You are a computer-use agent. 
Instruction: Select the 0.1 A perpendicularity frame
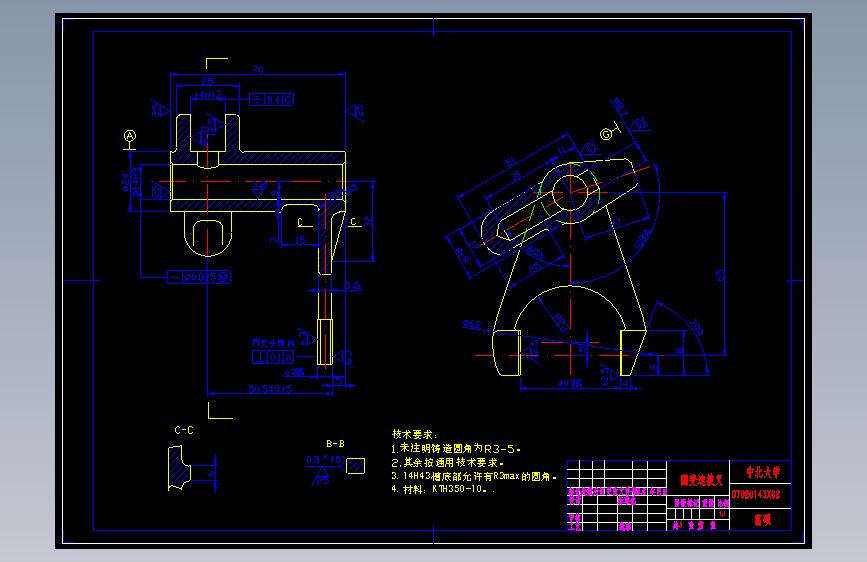[x=273, y=357]
